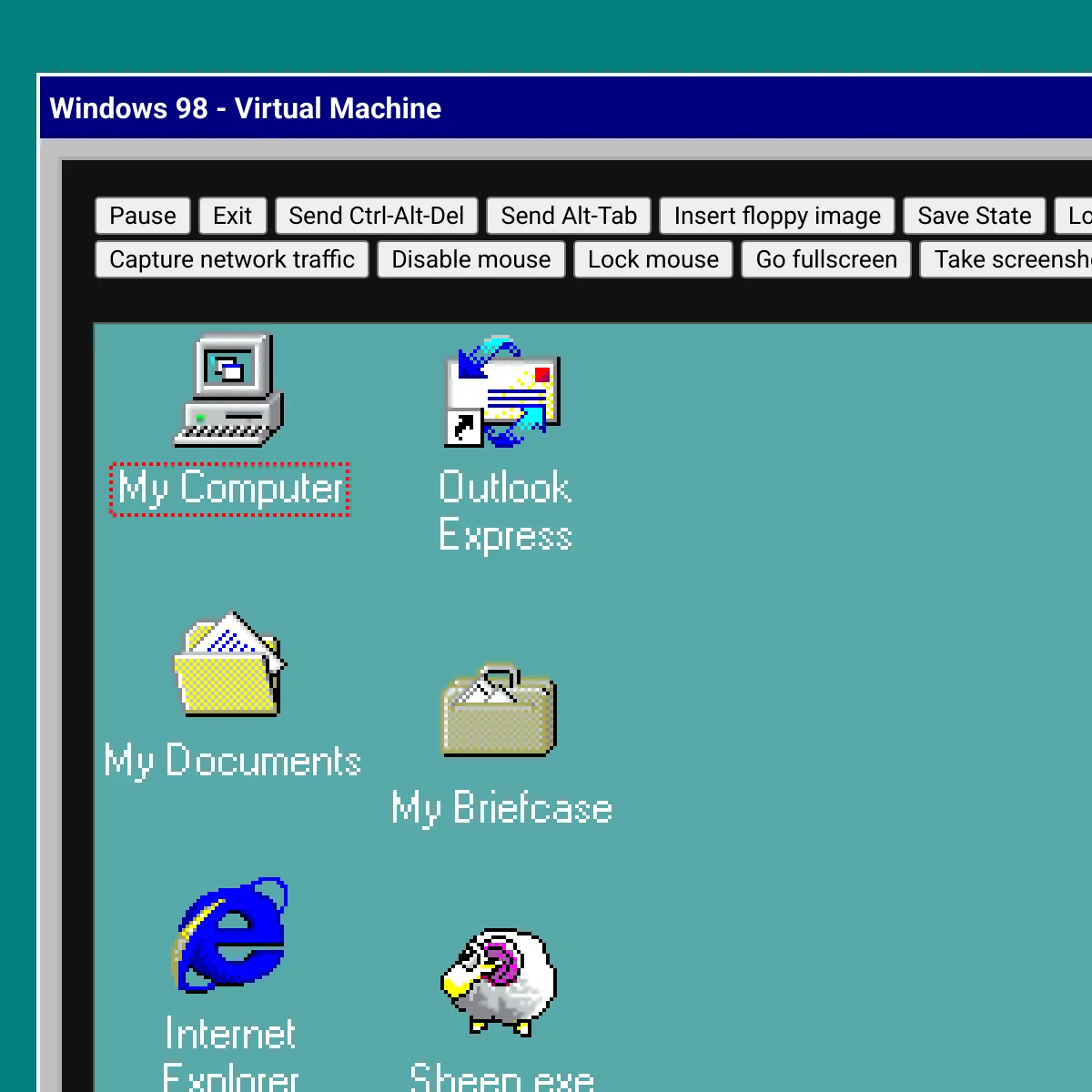The image size is (1092, 1092).
Task: Select the Sheep.exe sheep icon
Action: (499, 983)
